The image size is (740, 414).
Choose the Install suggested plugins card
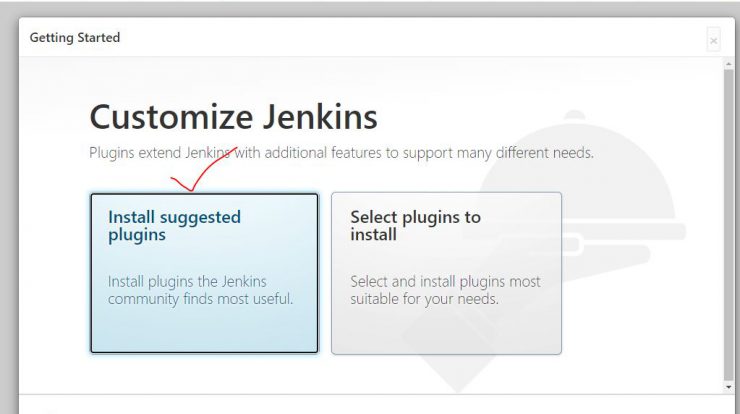[x=204, y=273]
